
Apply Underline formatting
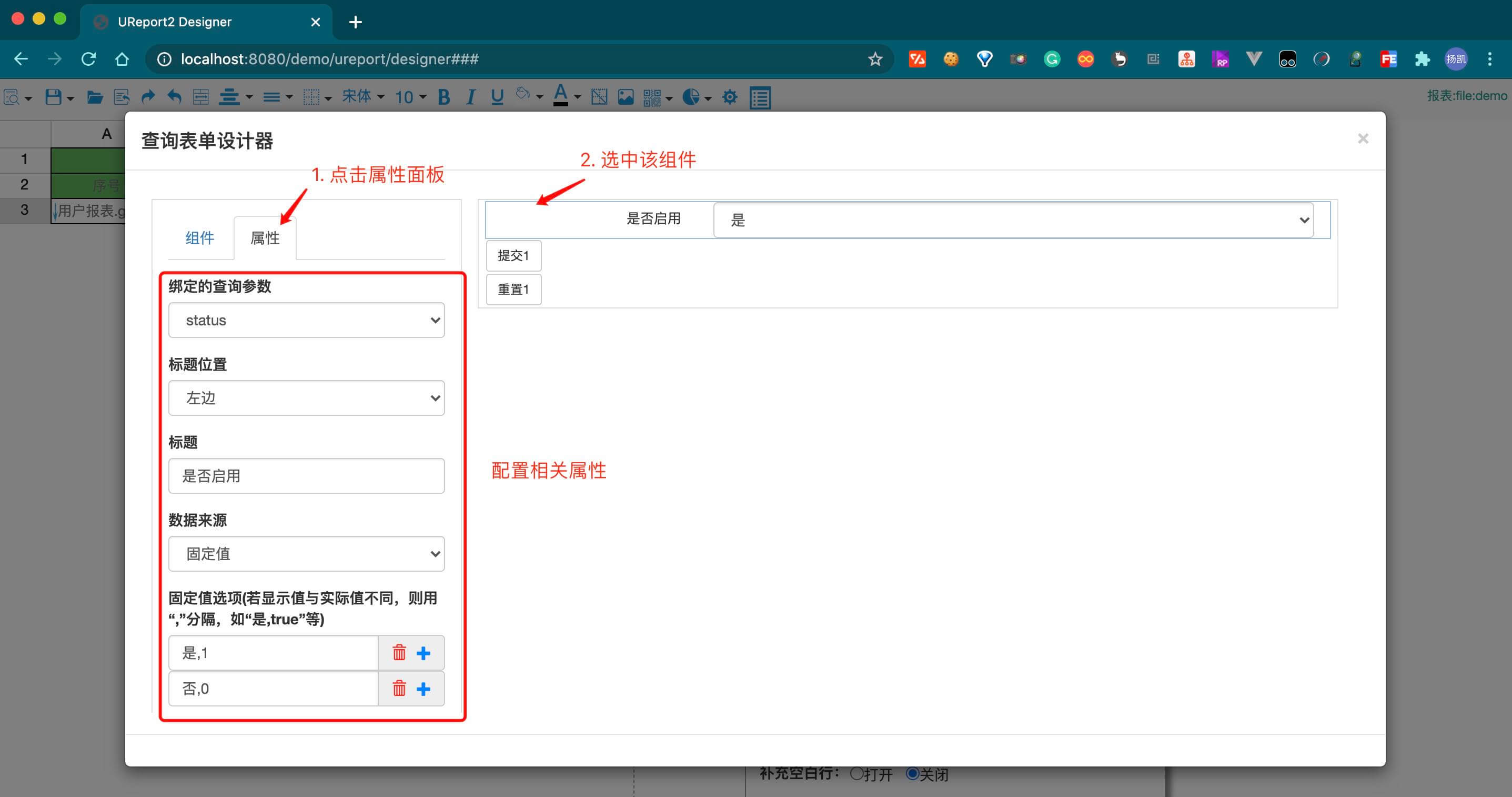(497, 97)
